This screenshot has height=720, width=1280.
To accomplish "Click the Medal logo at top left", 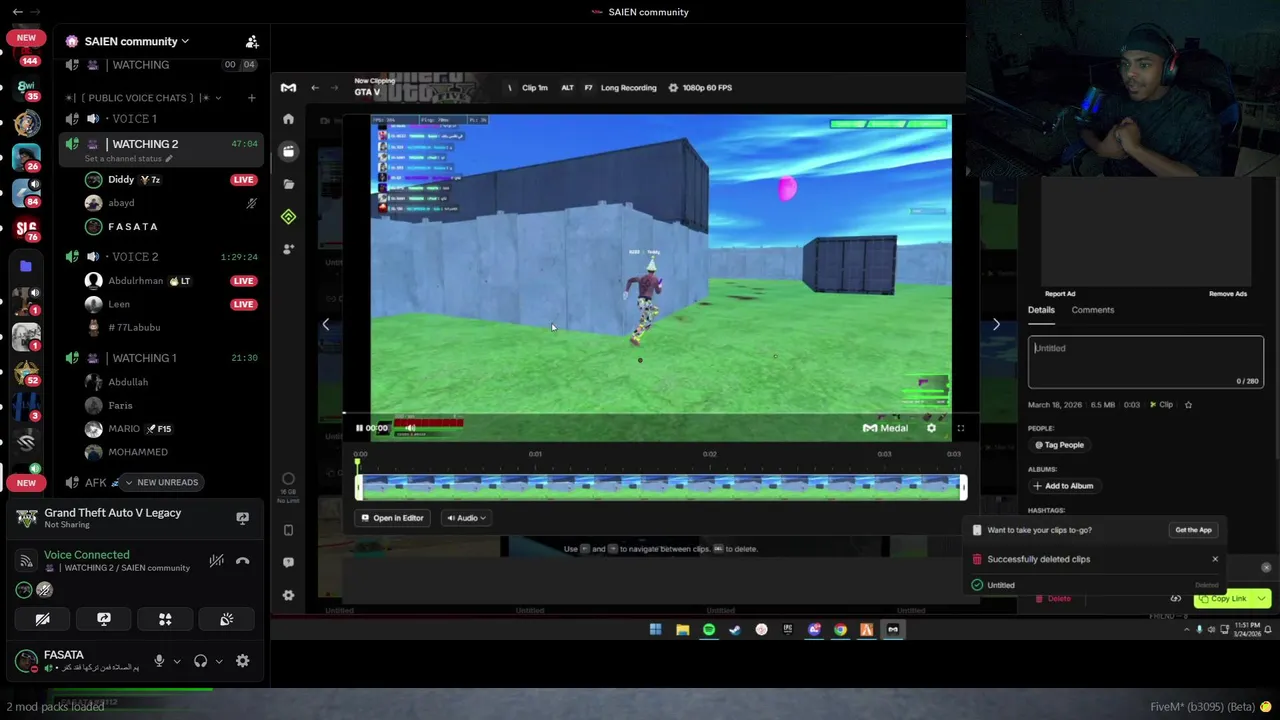I will 288,87.
